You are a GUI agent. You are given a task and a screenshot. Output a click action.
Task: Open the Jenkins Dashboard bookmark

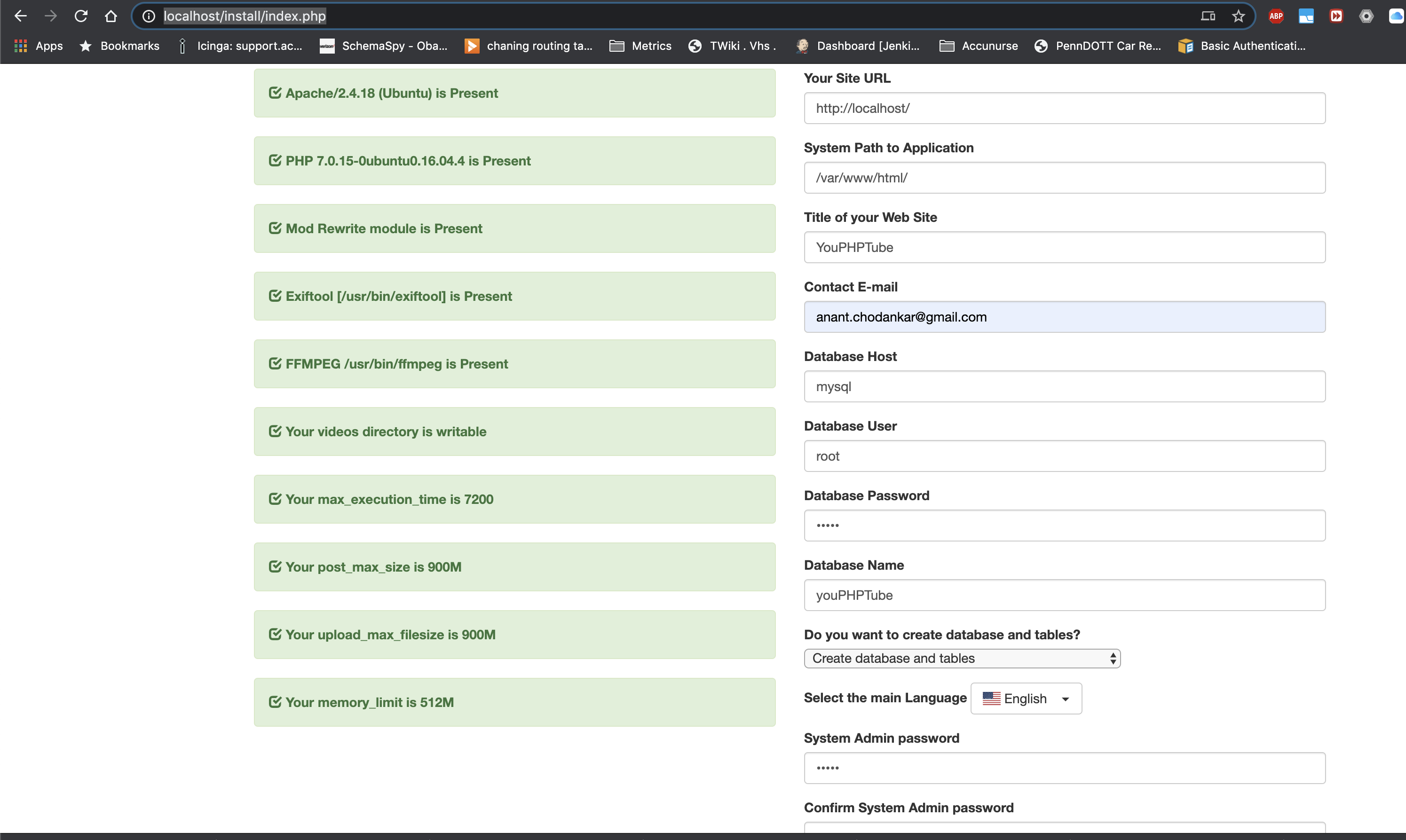857,46
